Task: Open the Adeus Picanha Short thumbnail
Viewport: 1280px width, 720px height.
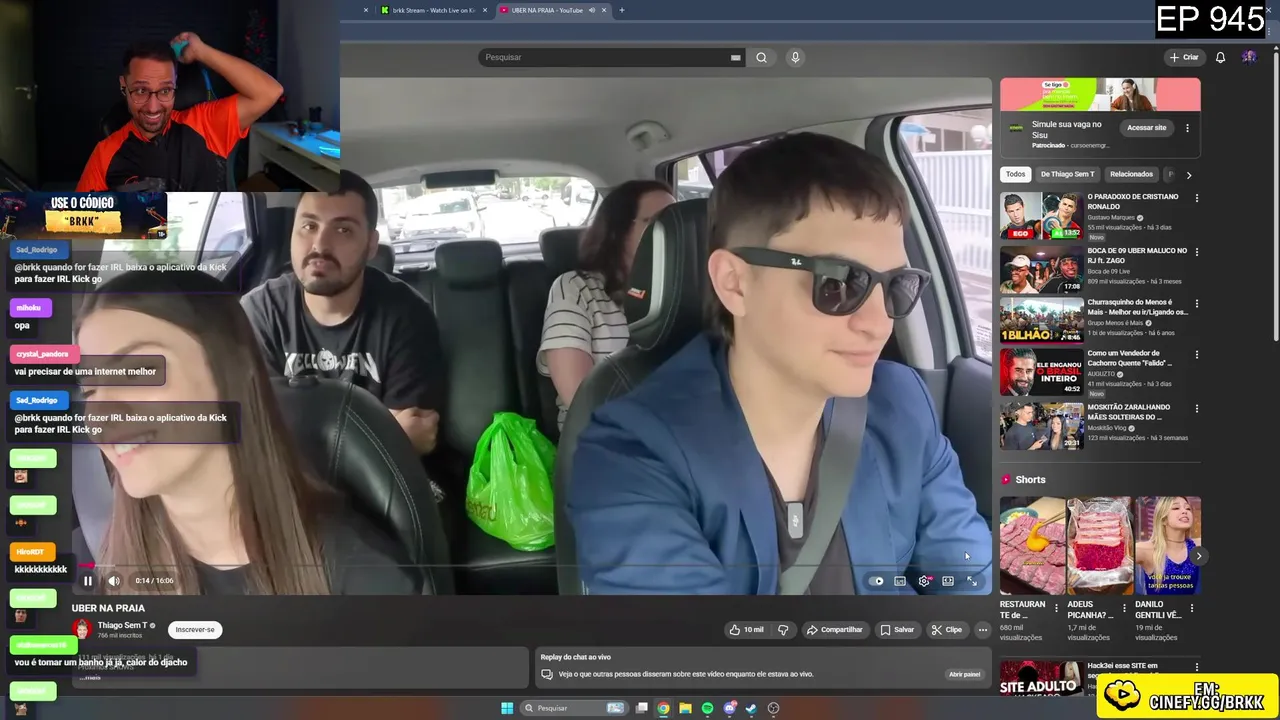Action: pos(1100,546)
